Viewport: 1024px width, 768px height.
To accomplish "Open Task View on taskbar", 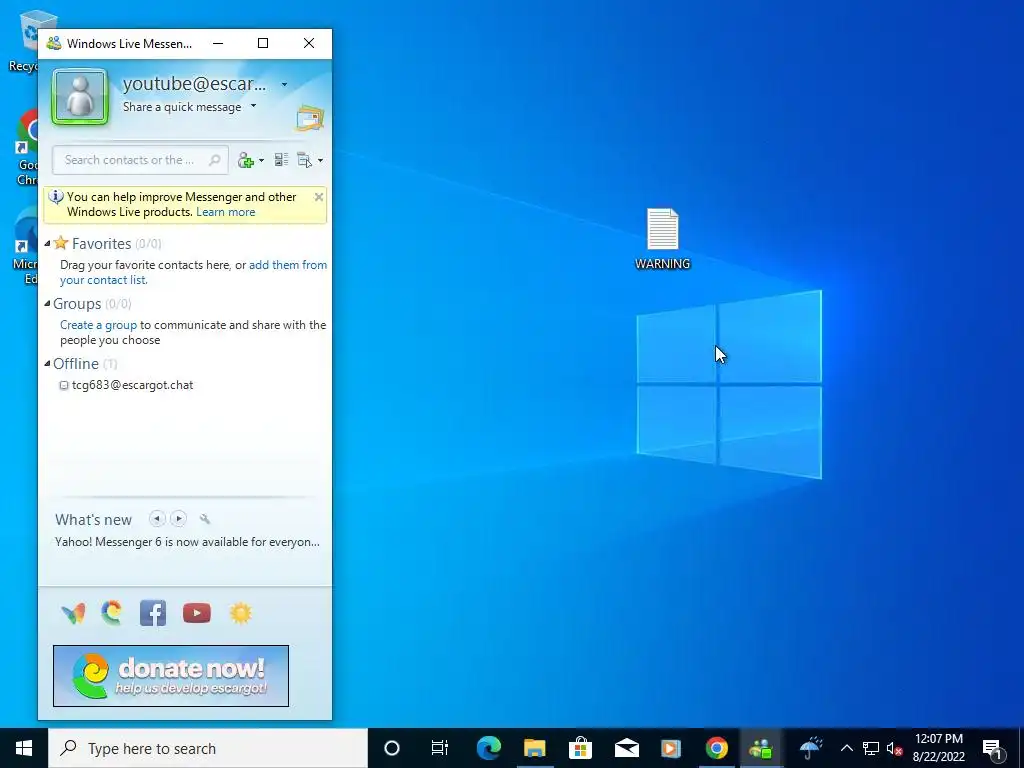I will [x=440, y=748].
